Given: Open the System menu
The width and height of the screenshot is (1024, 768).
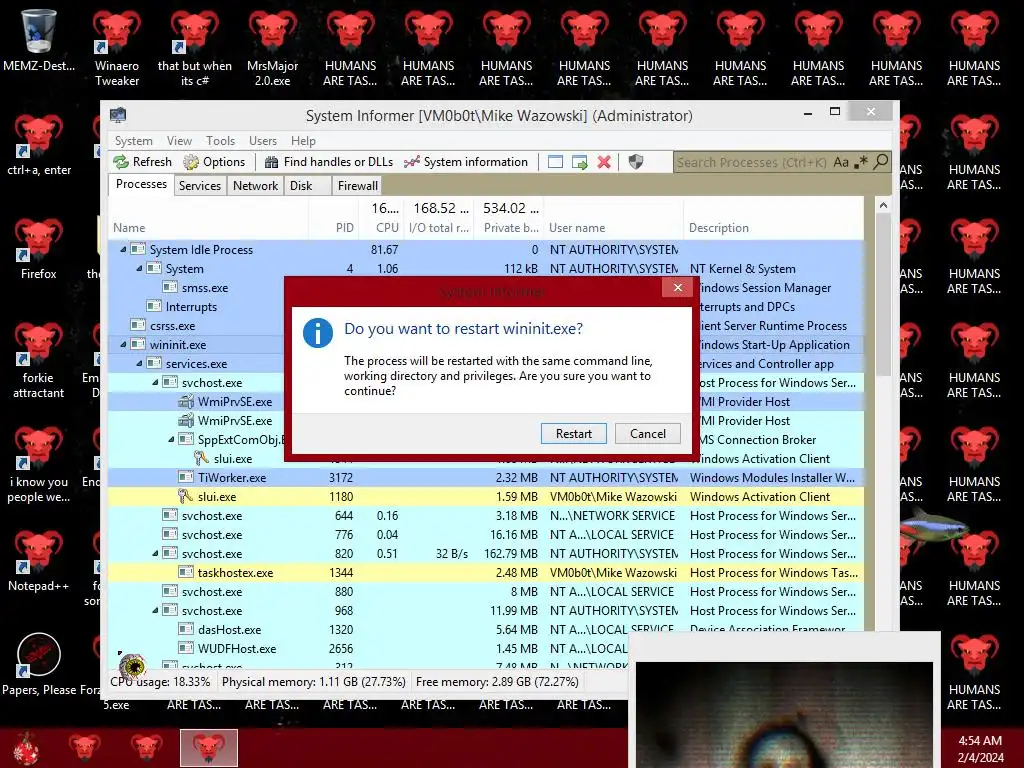Looking at the screenshot, I should (134, 140).
